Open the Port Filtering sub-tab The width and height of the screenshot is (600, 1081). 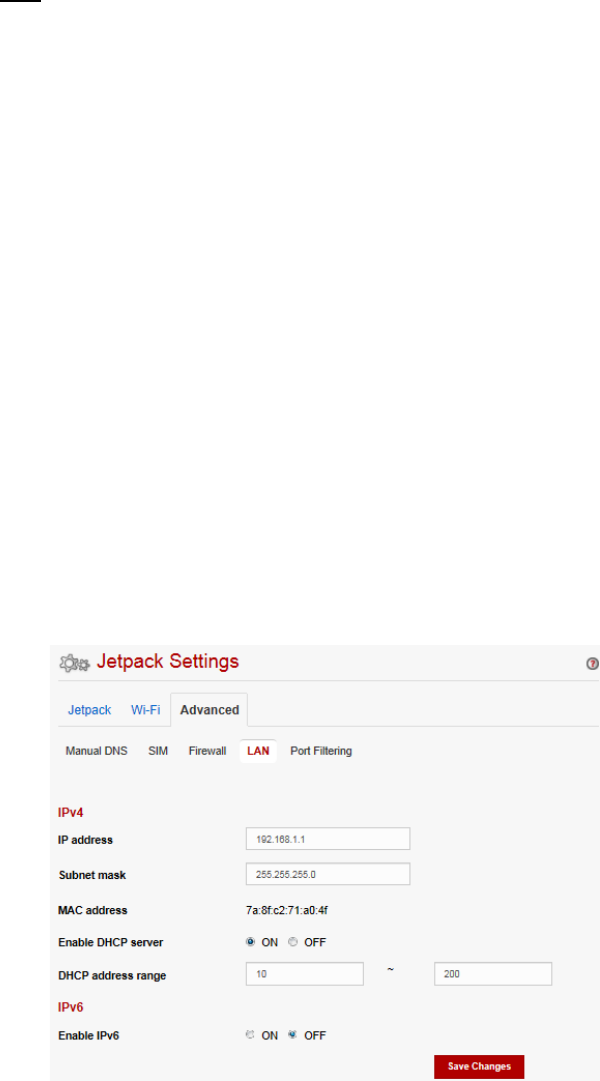[x=321, y=751]
